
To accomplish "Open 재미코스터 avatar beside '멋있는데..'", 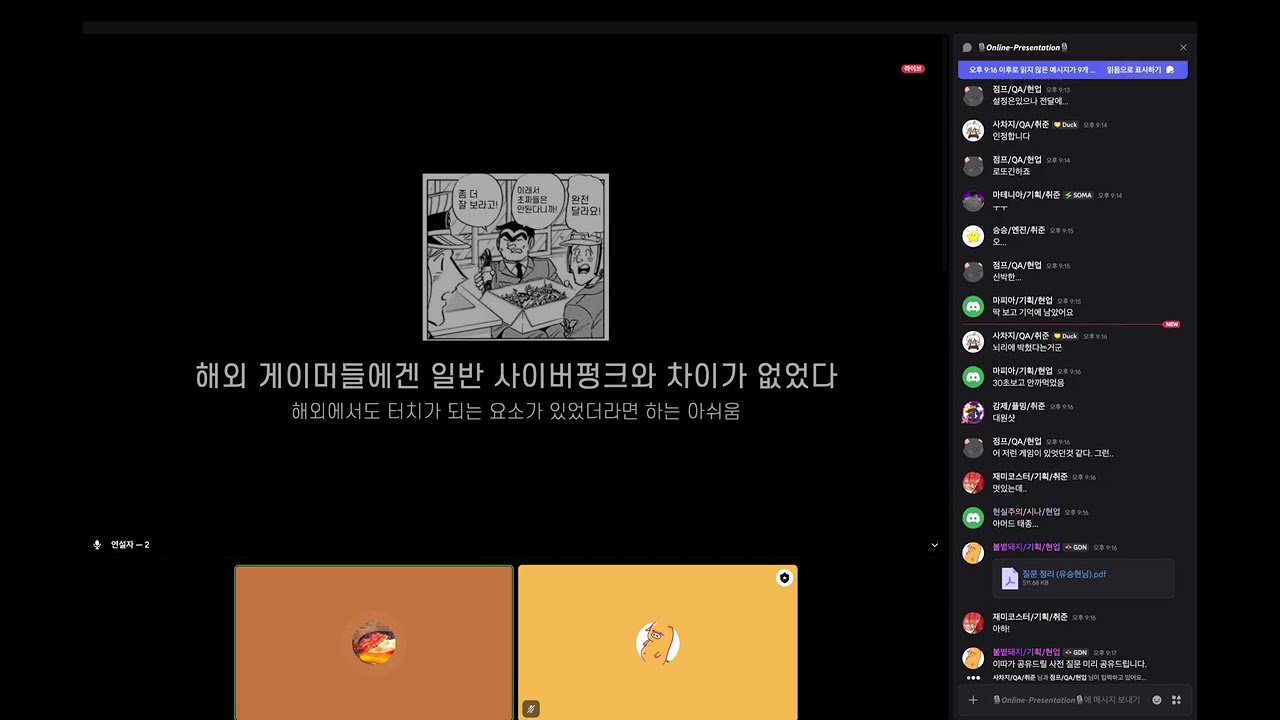I will tap(973, 482).
